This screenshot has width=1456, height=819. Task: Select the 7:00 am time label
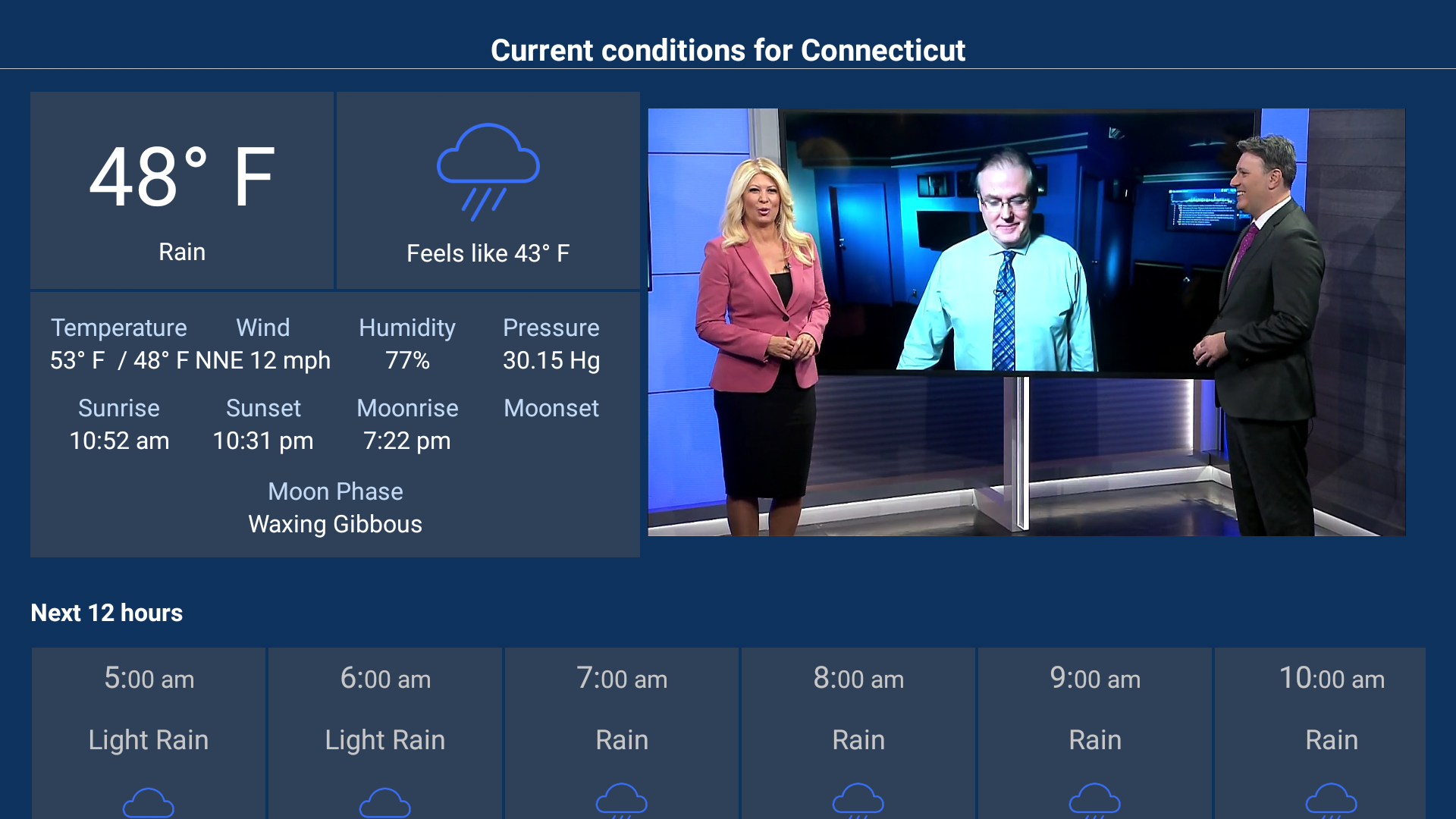click(622, 679)
